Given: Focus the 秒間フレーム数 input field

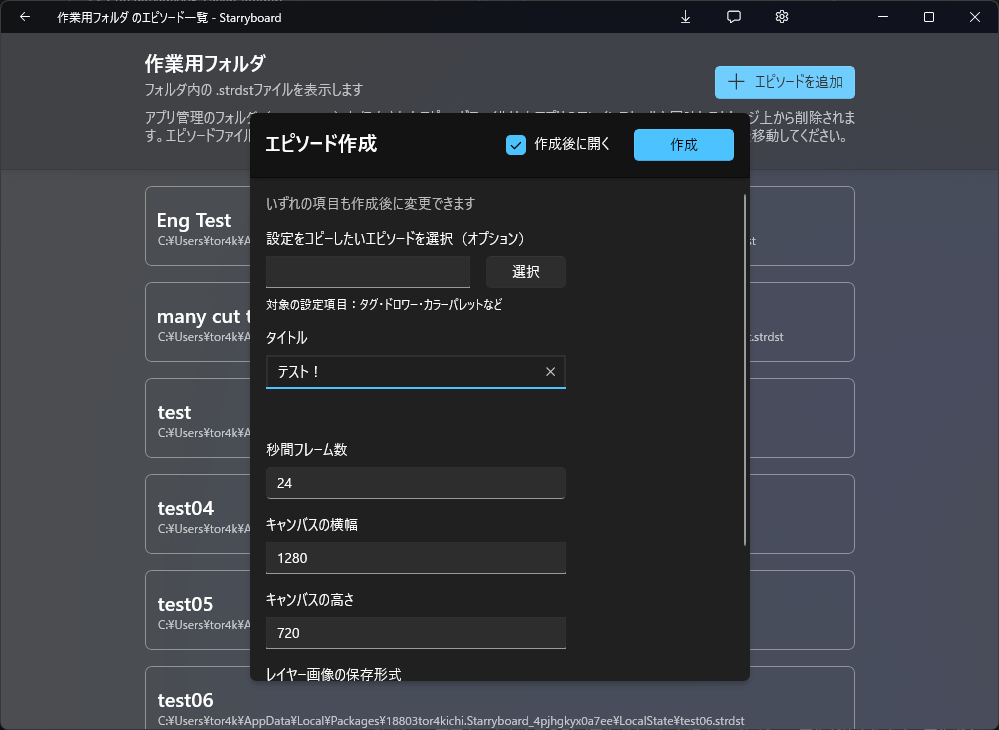Looking at the screenshot, I should (415, 483).
